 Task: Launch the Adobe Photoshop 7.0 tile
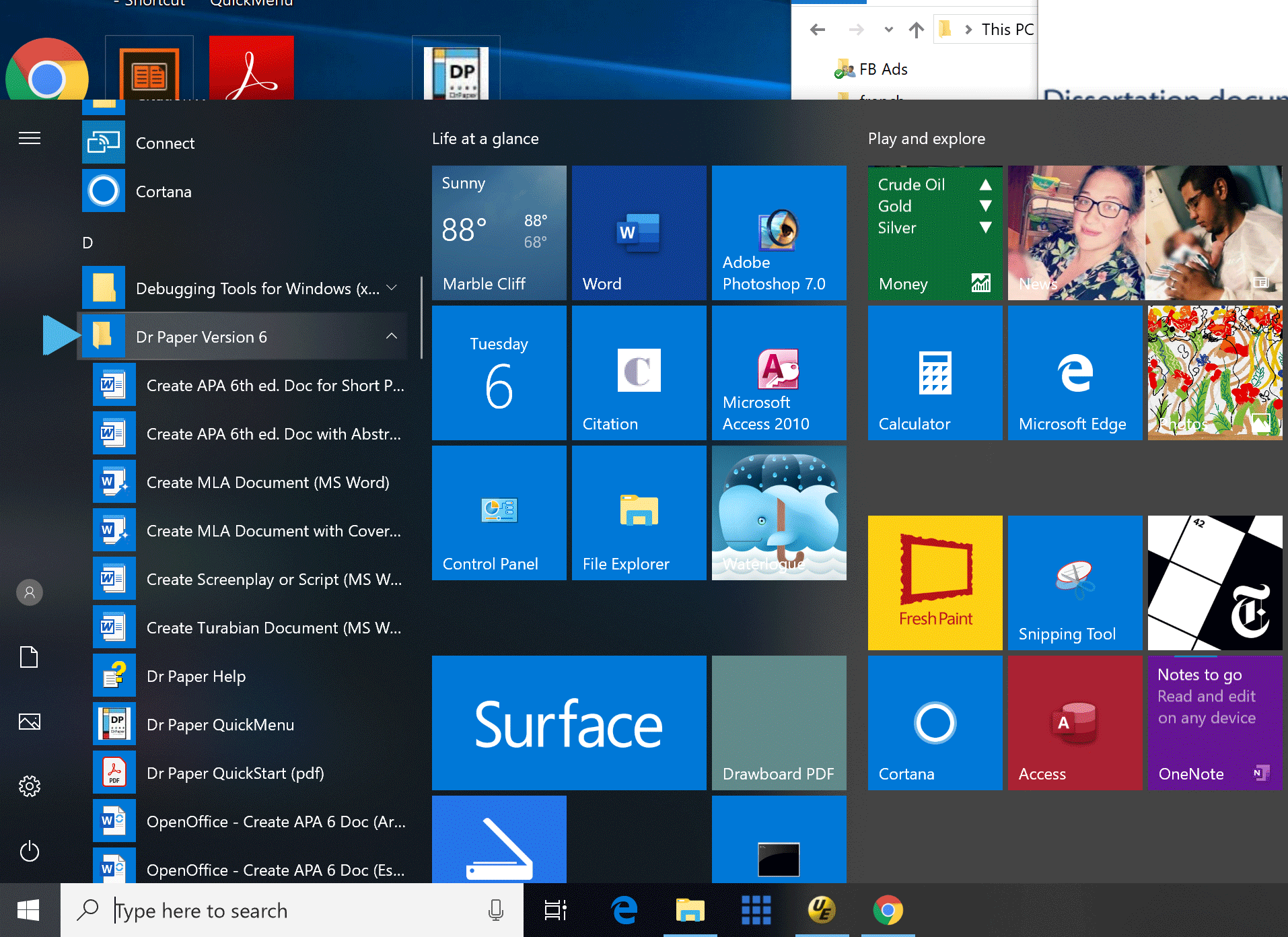[x=778, y=233]
